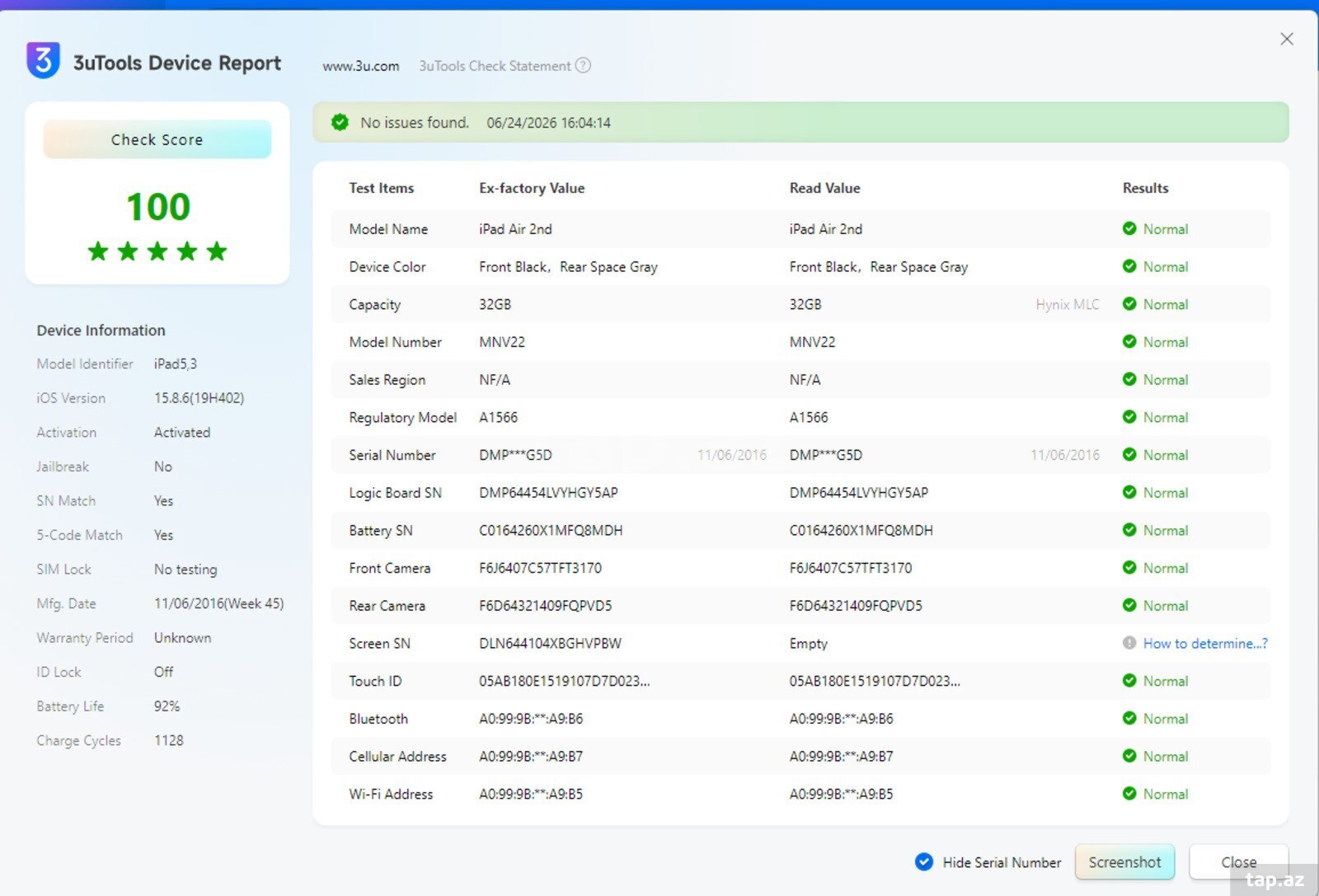Click Screen SN ex-factory value DLN644104XBGHVPBW
The height and width of the screenshot is (896, 1319).
click(551, 644)
